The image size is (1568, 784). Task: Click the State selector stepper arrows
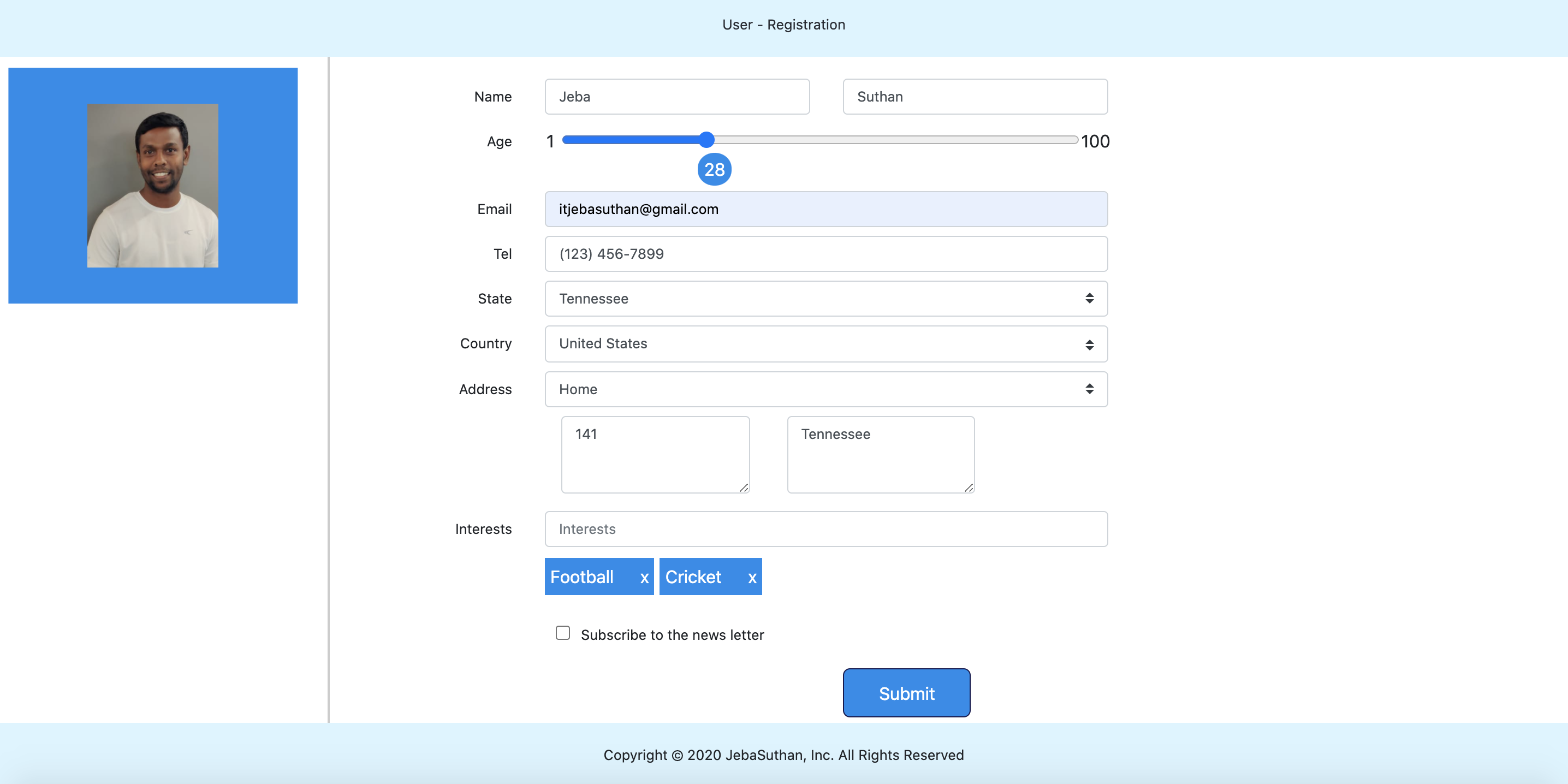[x=1089, y=298]
